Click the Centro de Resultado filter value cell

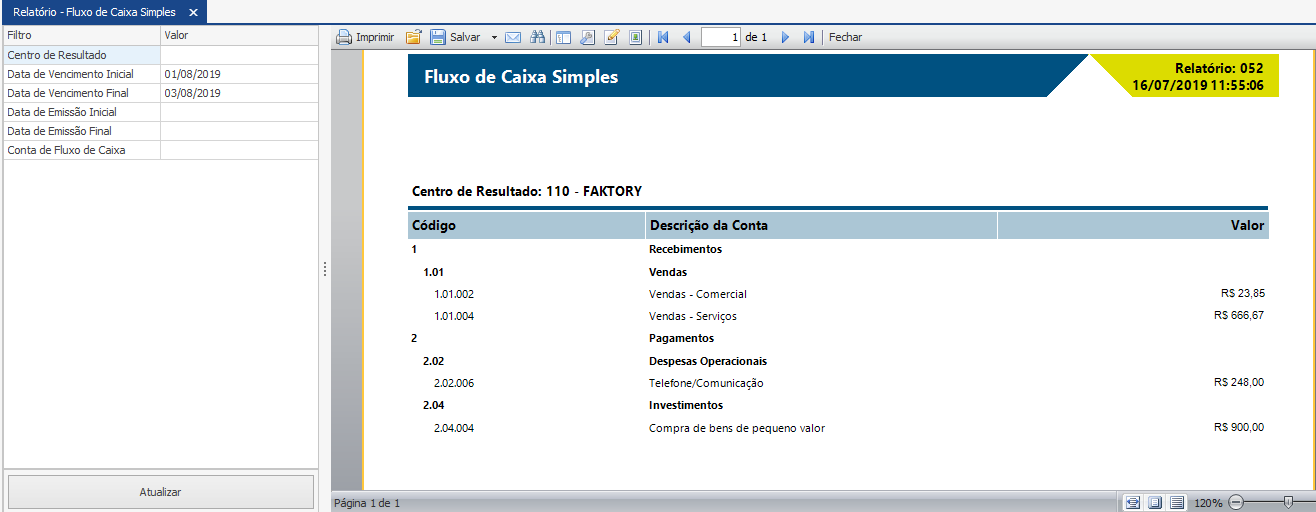coord(238,55)
